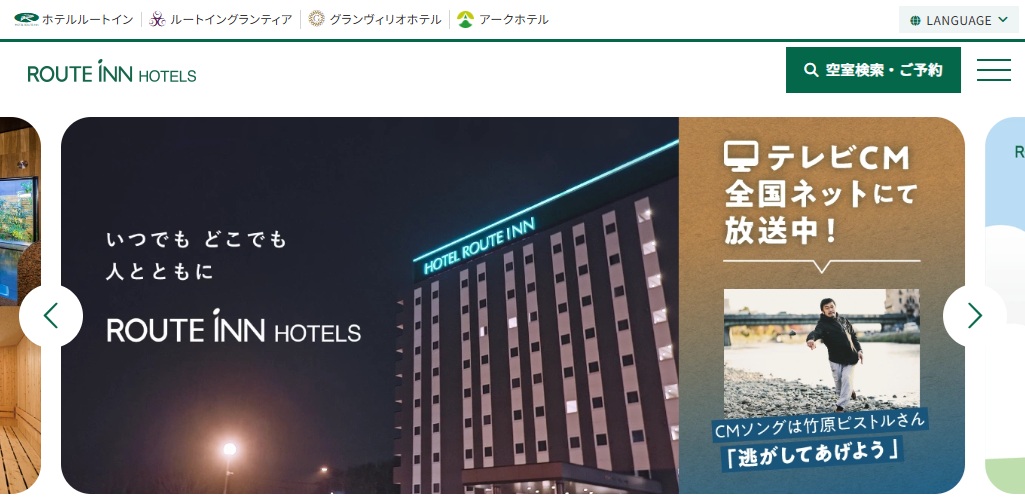Open the hamburger menu icon
Viewport: 1025px width, 502px height.
(x=994, y=70)
